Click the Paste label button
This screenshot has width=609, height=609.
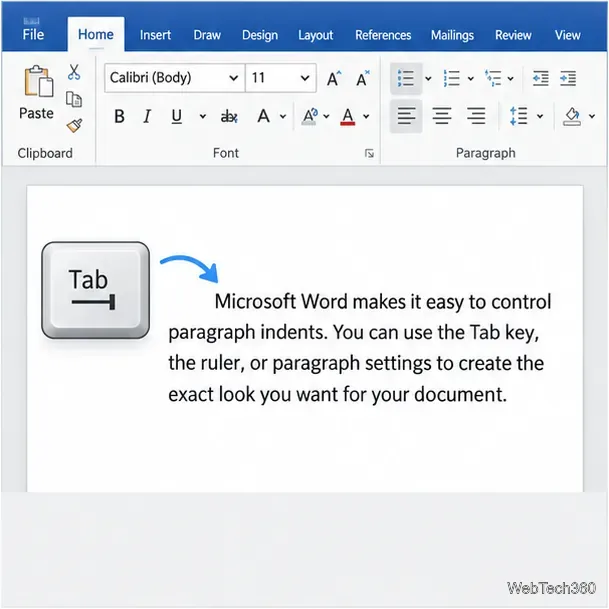(x=37, y=113)
